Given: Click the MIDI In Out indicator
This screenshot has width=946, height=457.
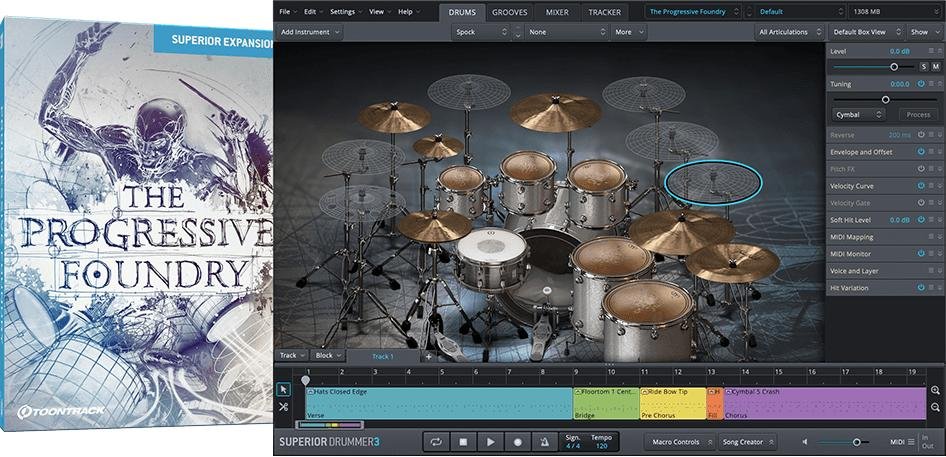Looking at the screenshot, I should (x=927, y=441).
